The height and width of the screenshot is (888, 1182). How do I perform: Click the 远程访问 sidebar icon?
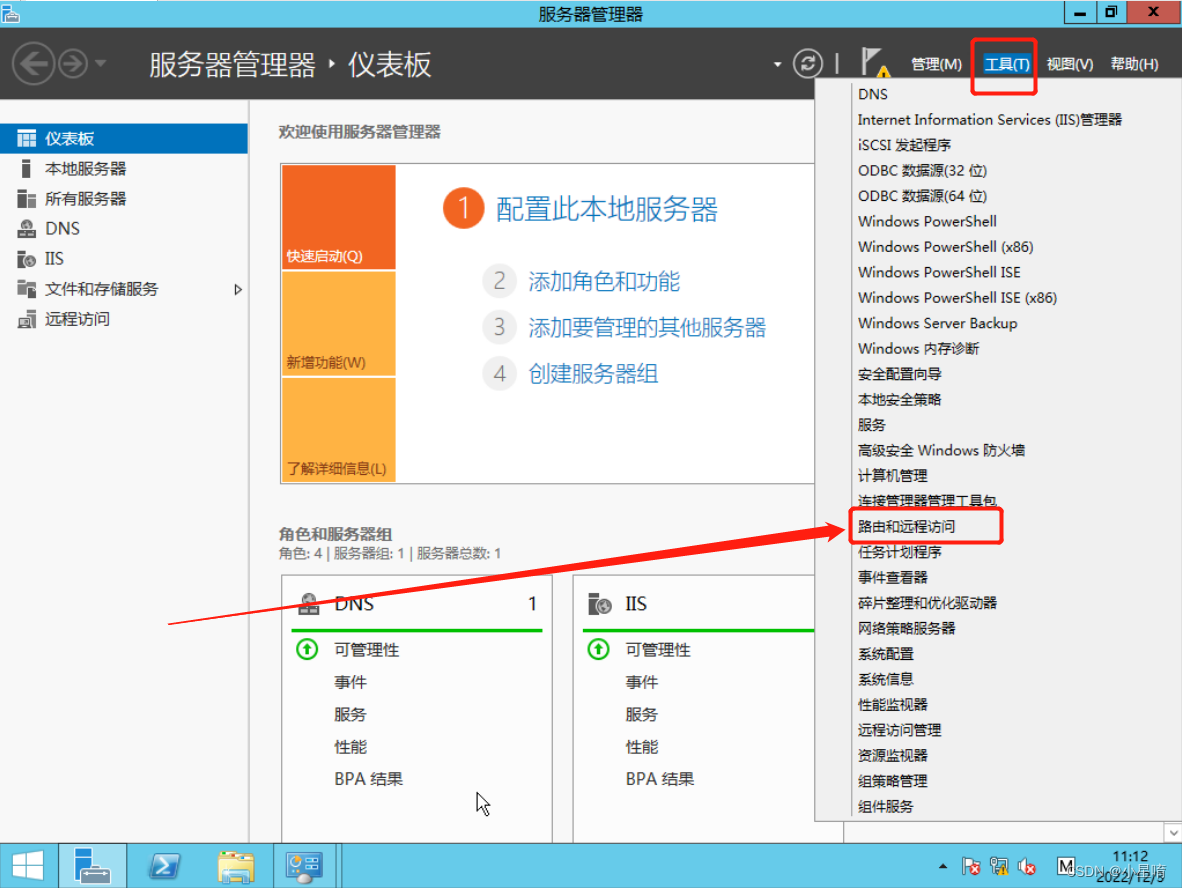[26, 319]
